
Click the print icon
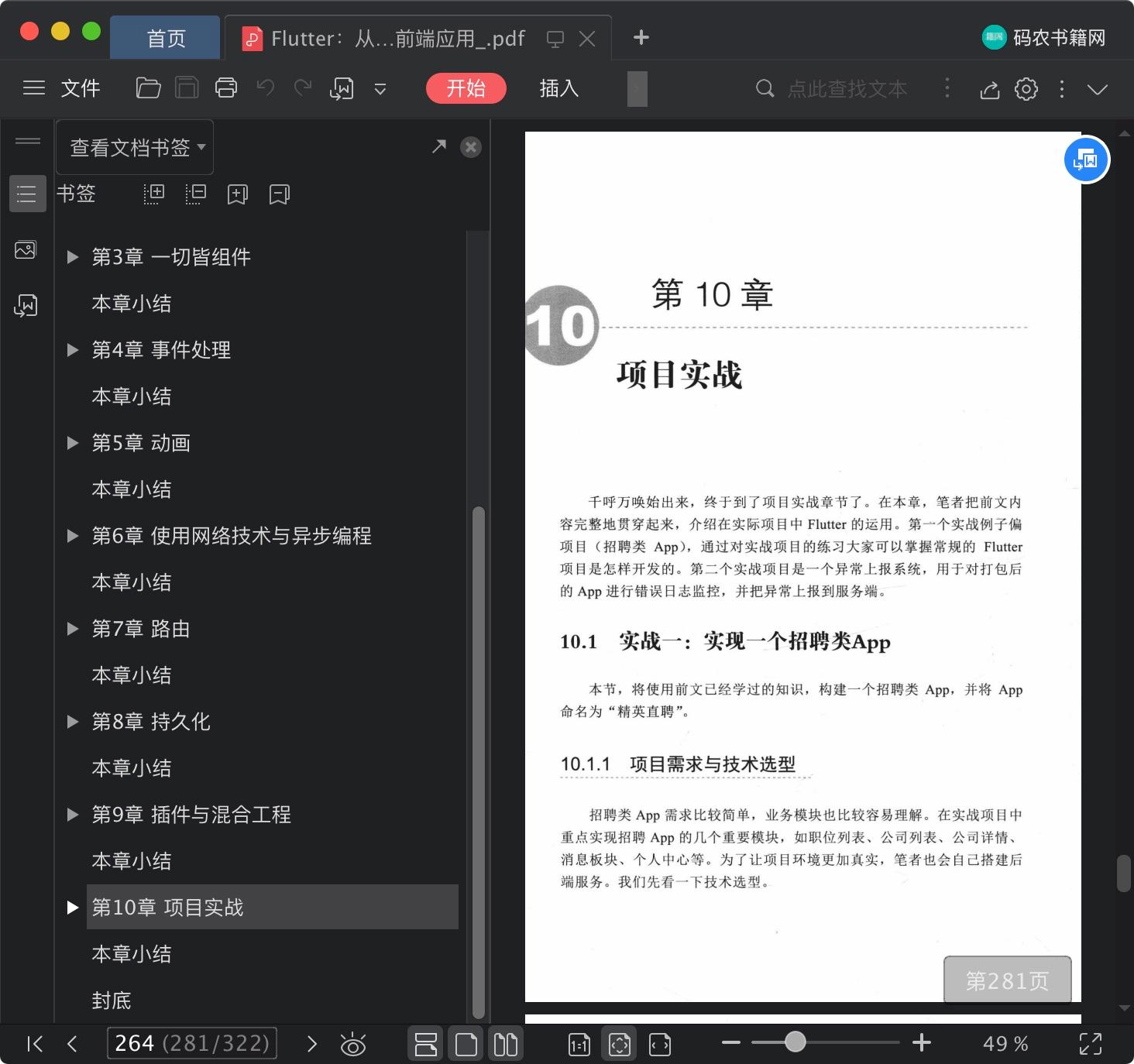(x=225, y=88)
